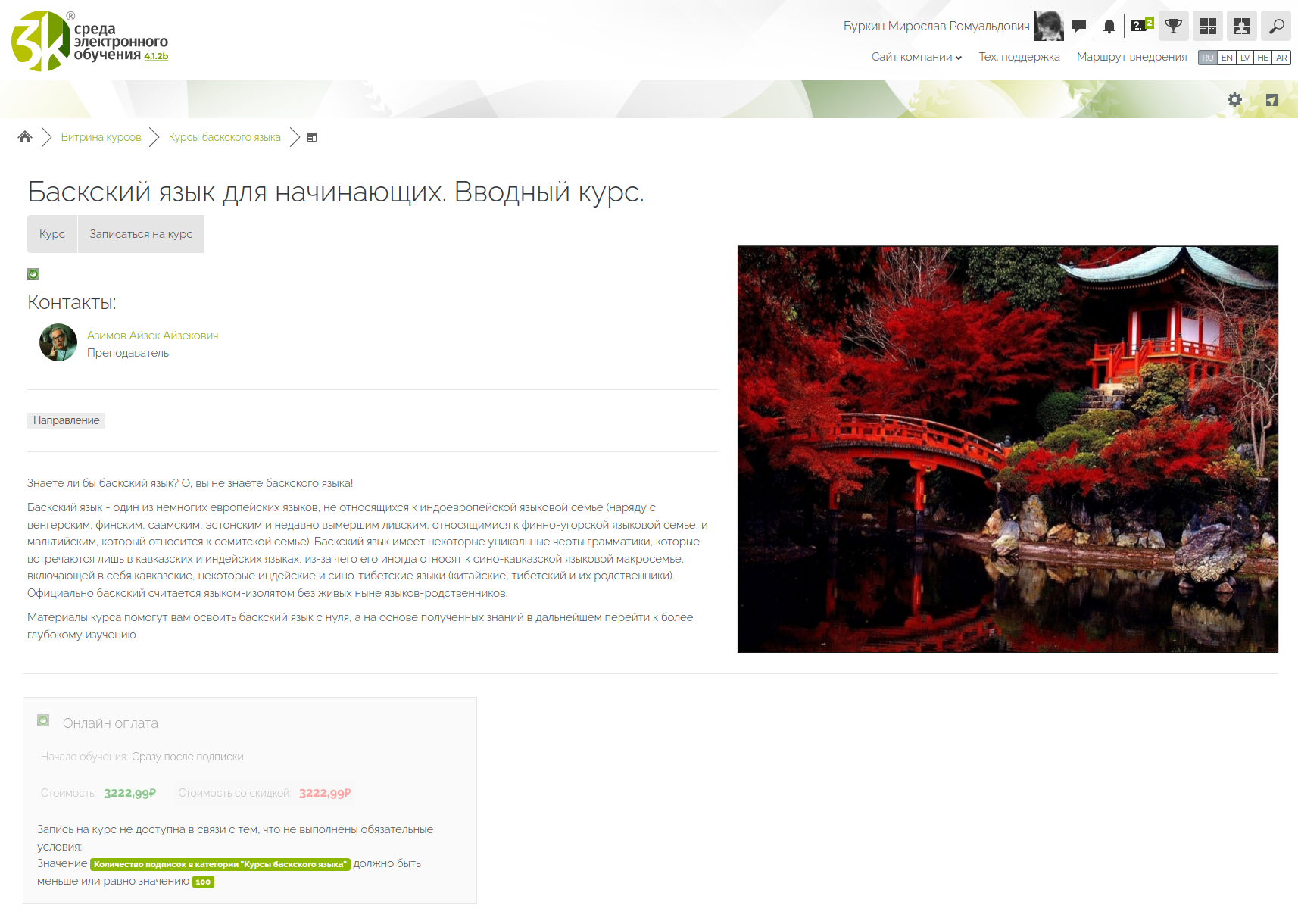
Task: Open Курсы баскского языка breadcrumb link
Action: tap(224, 137)
